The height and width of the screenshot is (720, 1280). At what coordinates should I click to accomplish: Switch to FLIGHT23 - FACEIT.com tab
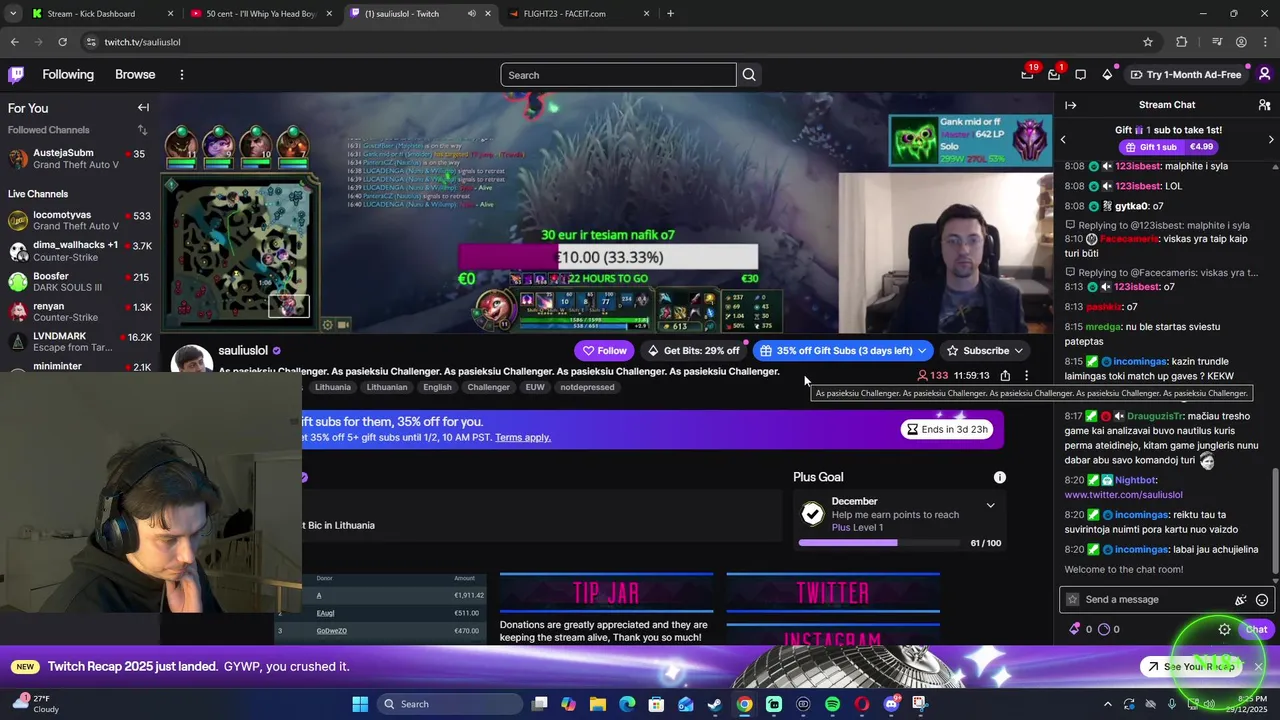(x=578, y=14)
